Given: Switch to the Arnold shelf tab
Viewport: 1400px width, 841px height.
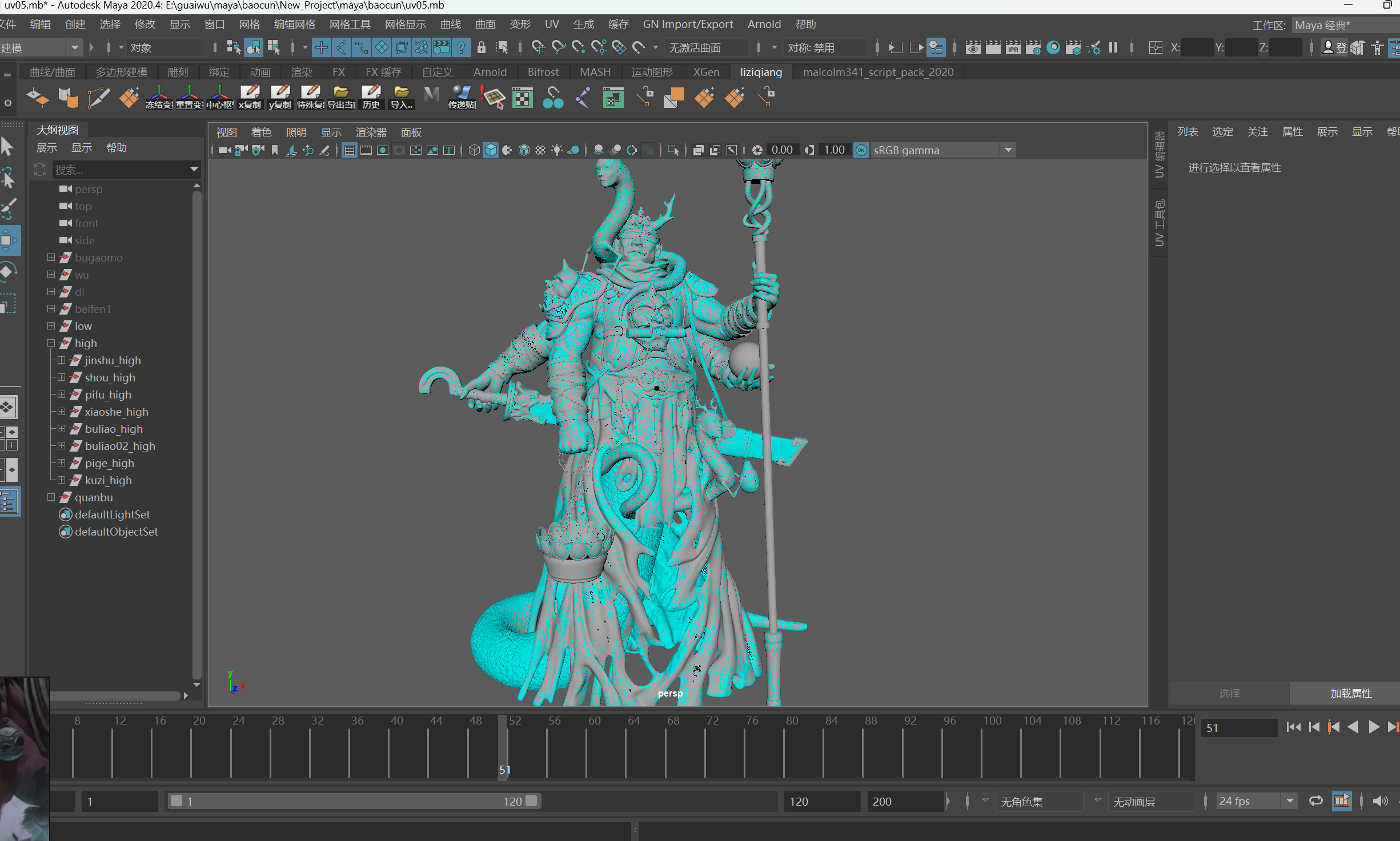Looking at the screenshot, I should tap(490, 72).
